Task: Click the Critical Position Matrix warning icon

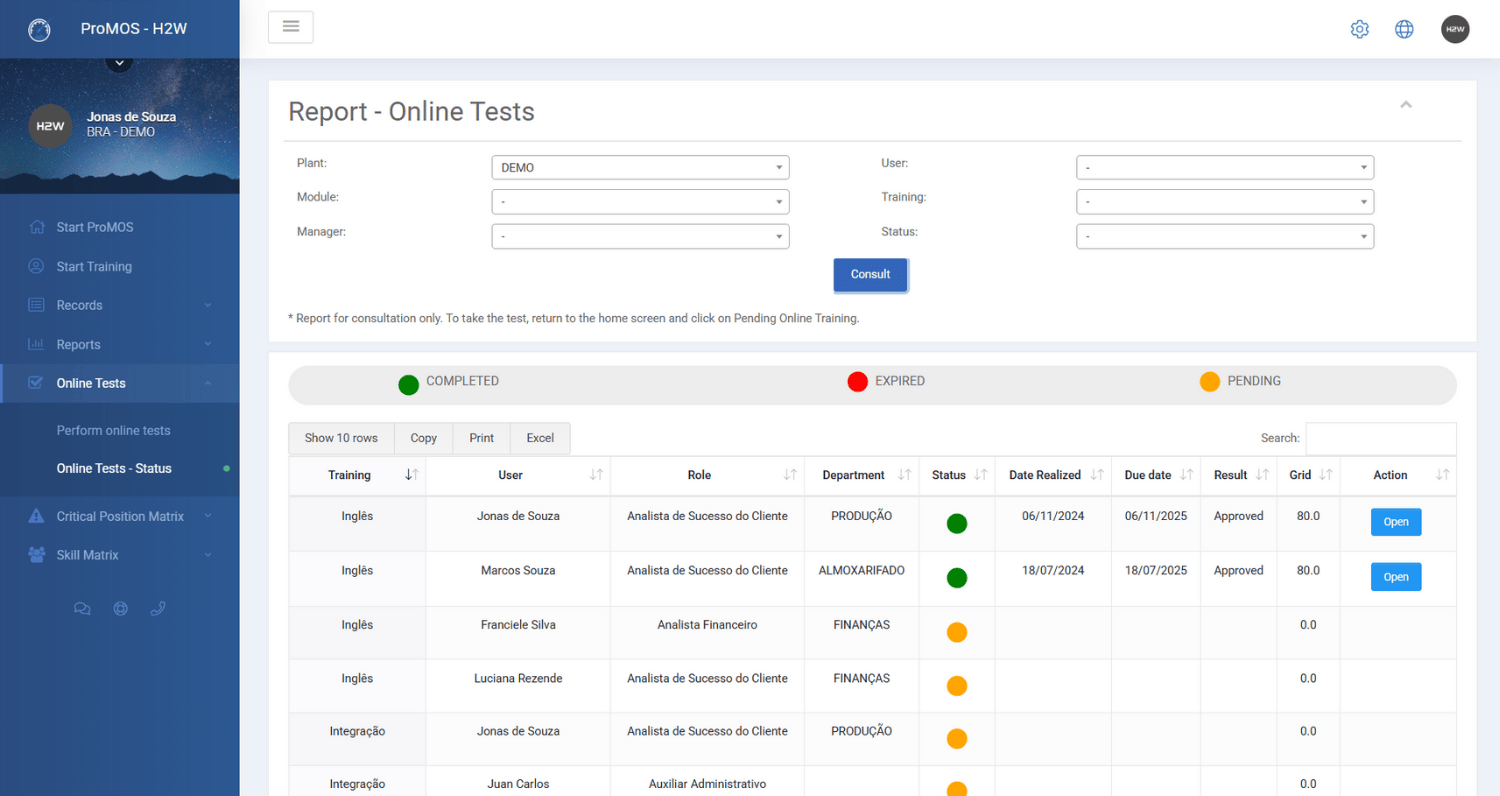Action: (x=36, y=516)
